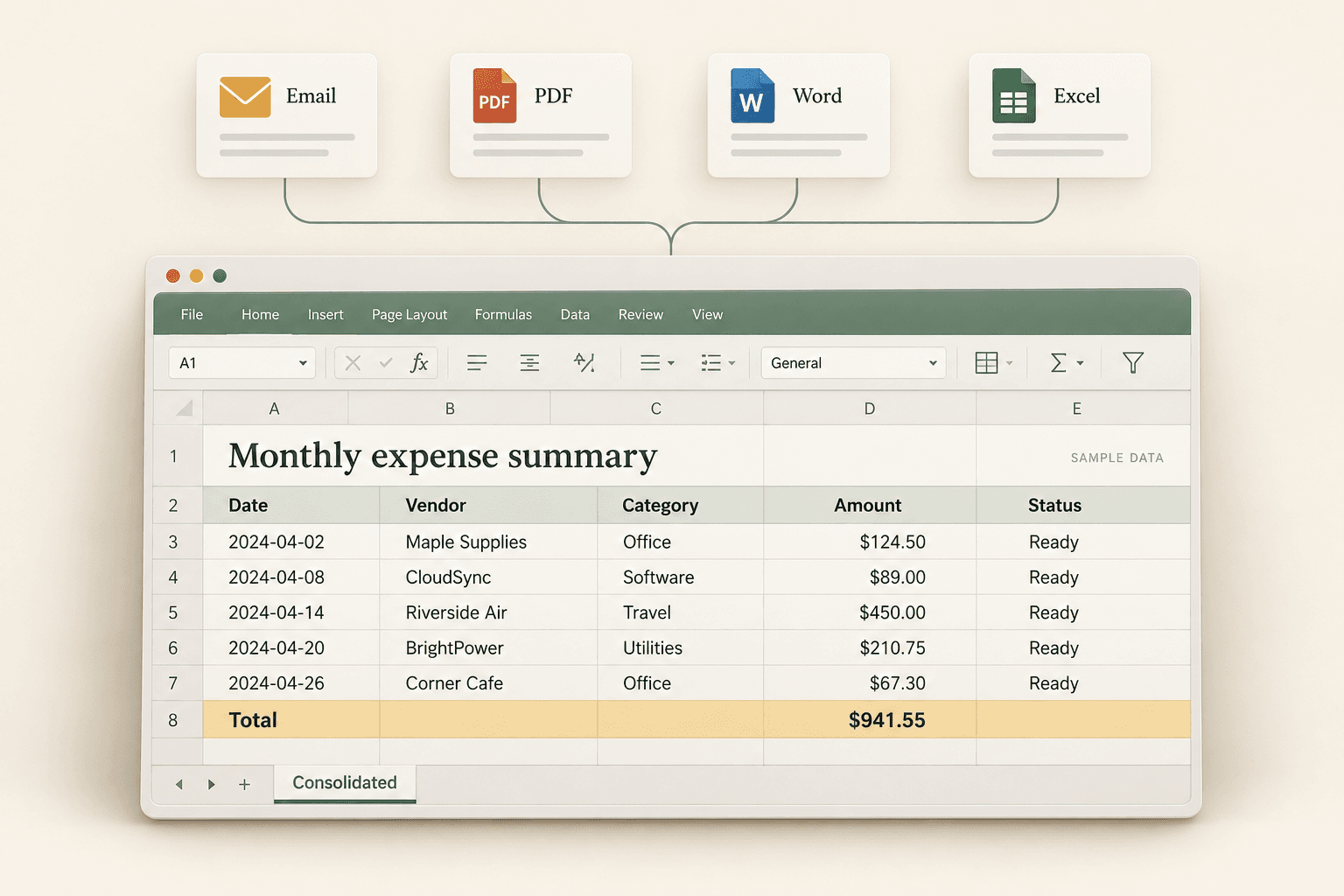Confirm entry with the checkmark icon

coord(386,363)
